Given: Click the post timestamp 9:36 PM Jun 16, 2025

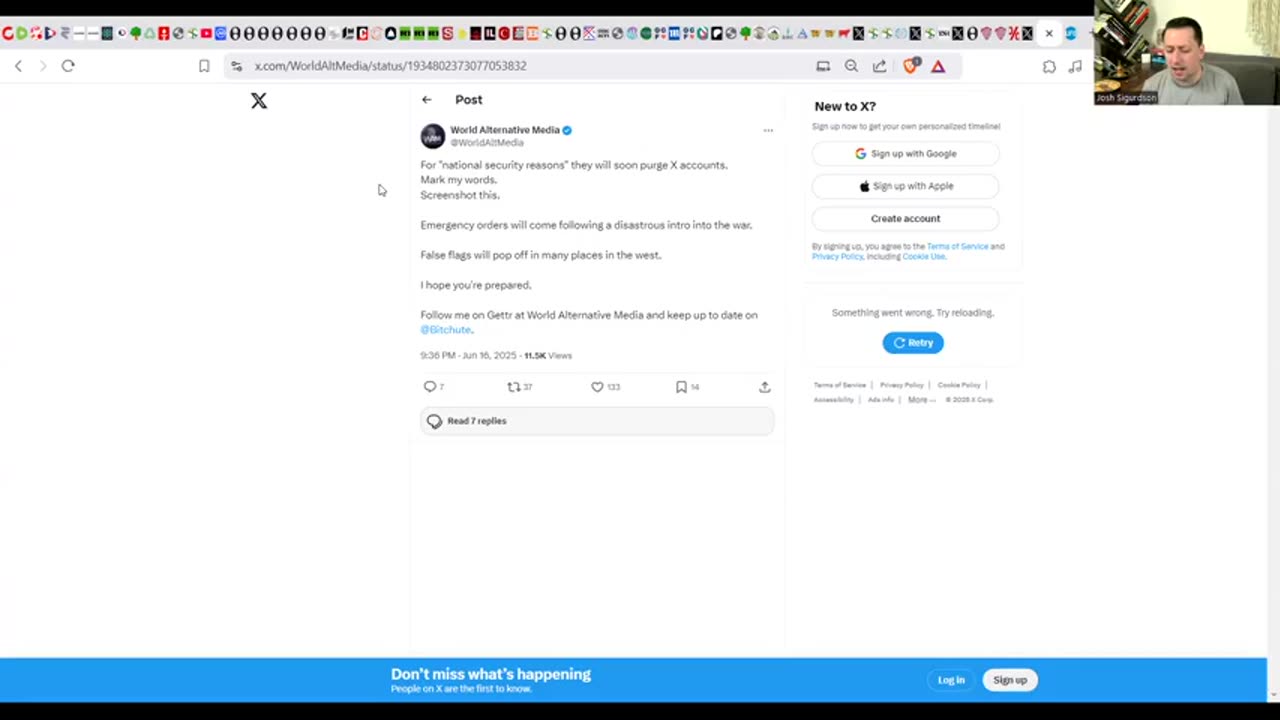Looking at the screenshot, I should click(468, 355).
